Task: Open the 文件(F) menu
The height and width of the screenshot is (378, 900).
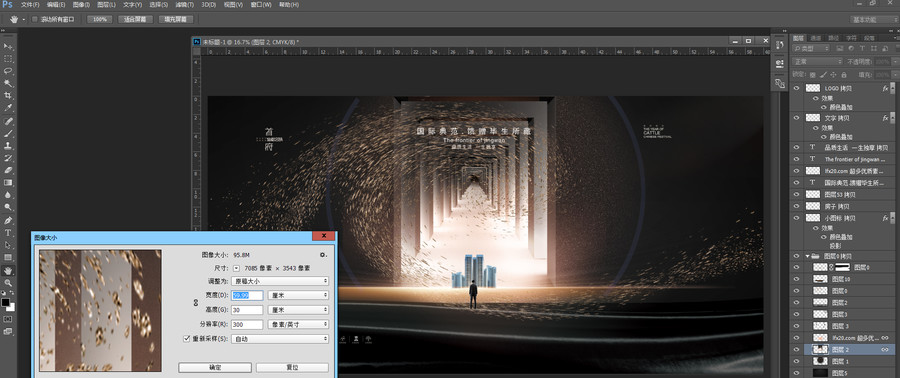Action: coord(30,5)
